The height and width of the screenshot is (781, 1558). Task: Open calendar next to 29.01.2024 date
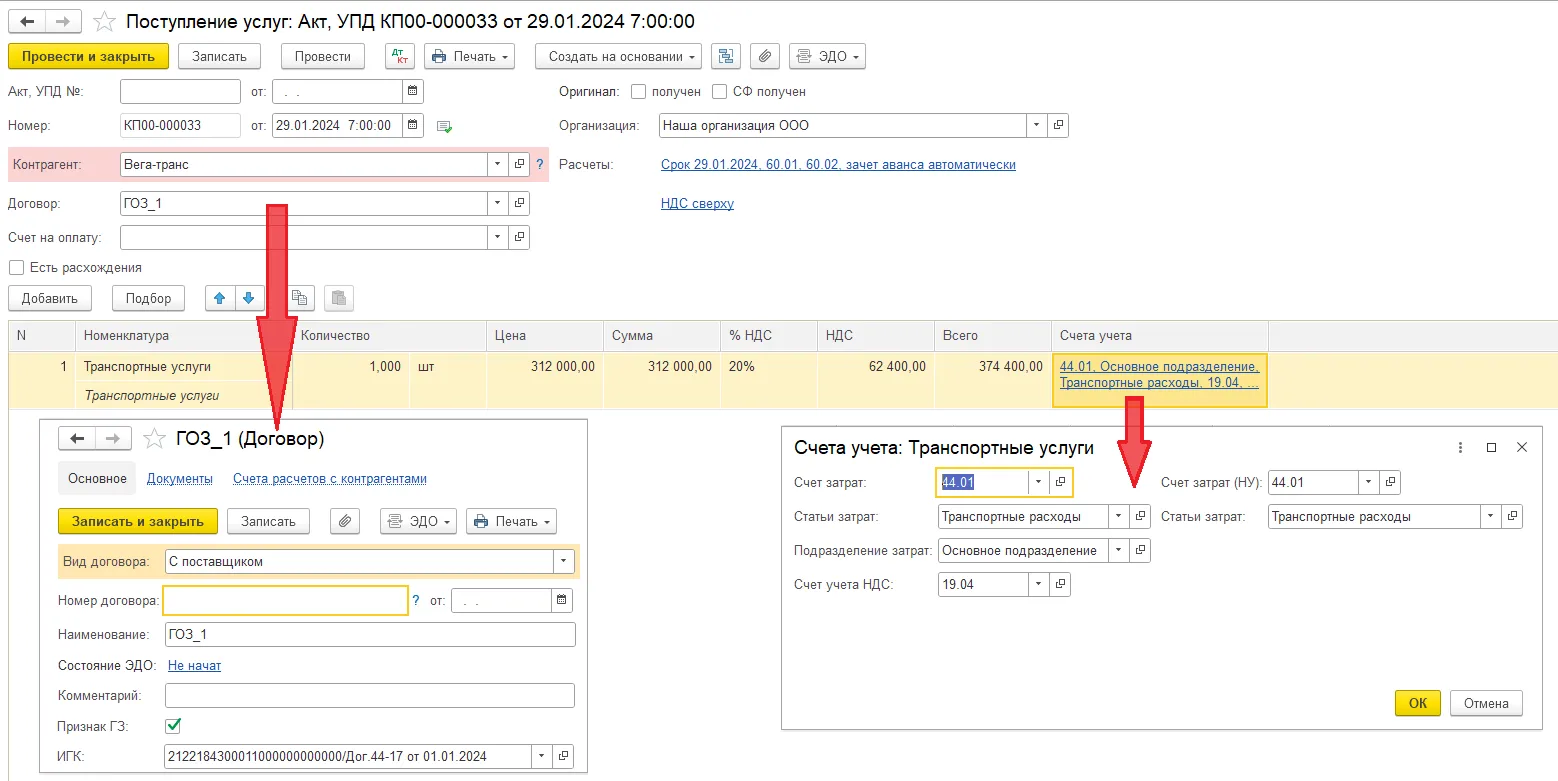point(412,126)
